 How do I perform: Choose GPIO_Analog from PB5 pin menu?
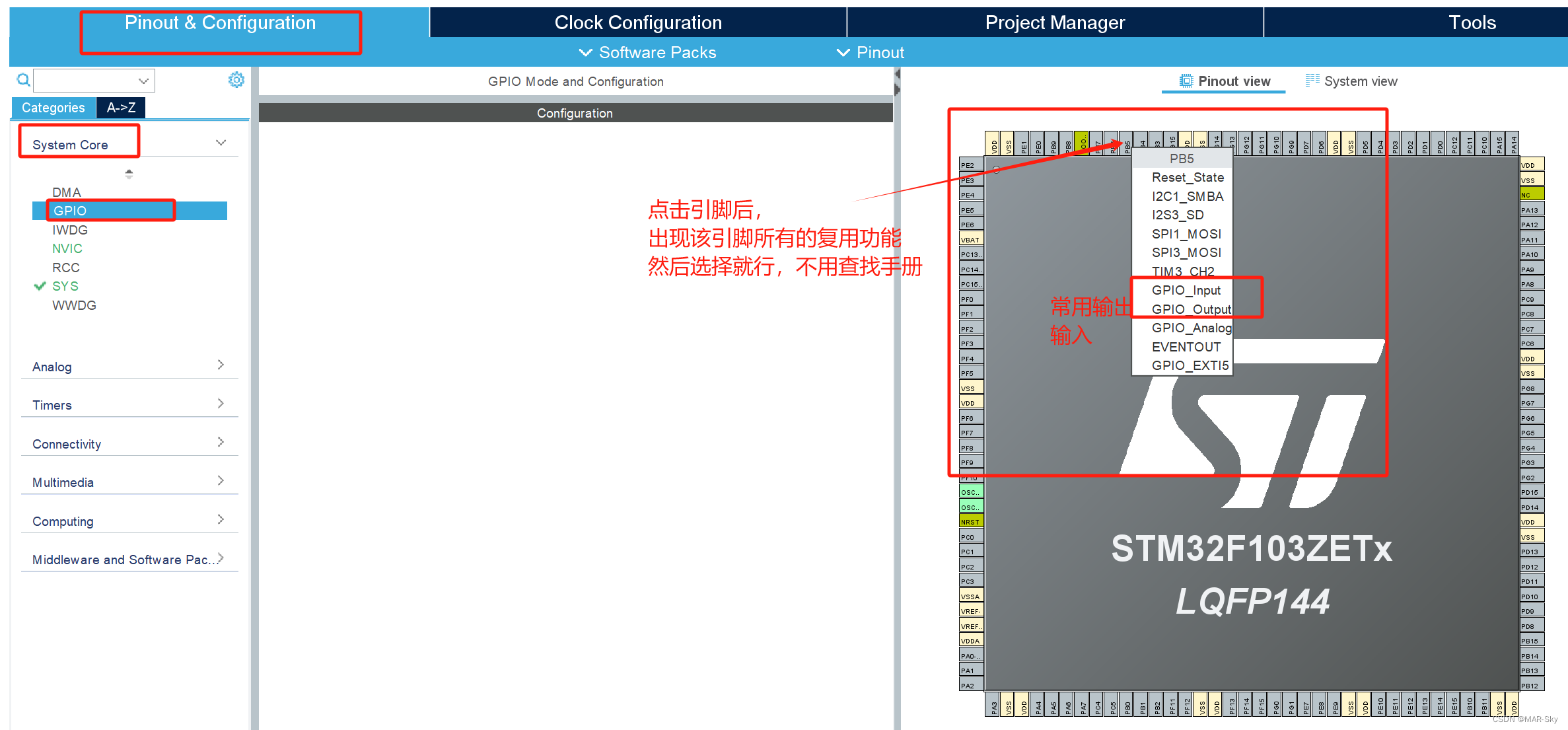[1192, 328]
